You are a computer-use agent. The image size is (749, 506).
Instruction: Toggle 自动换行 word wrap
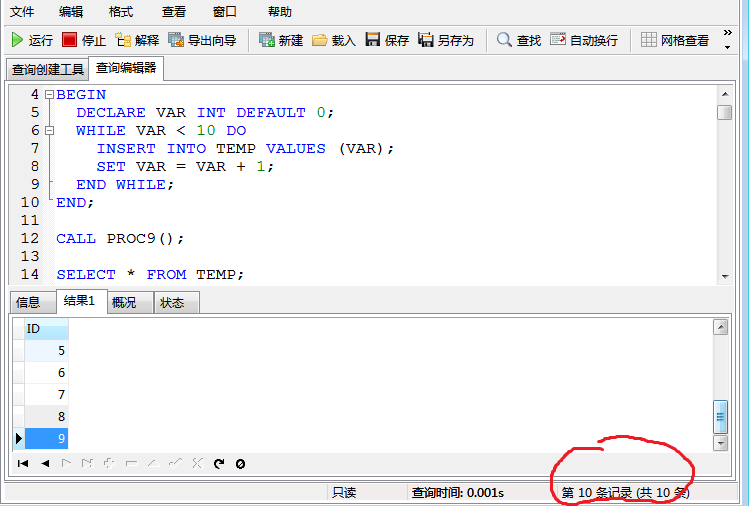click(584, 40)
